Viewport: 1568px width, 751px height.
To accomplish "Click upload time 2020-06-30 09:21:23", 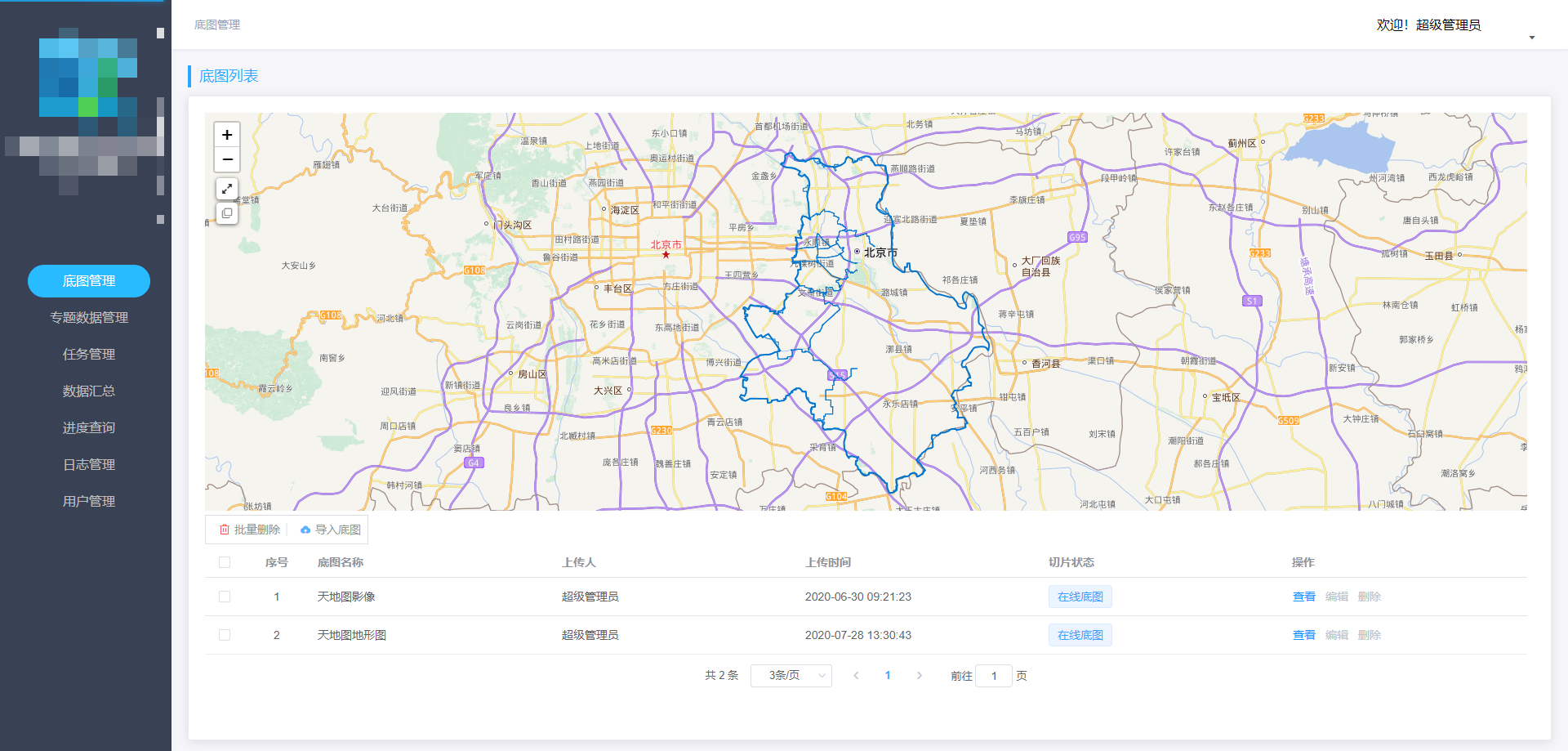I will 858,597.
